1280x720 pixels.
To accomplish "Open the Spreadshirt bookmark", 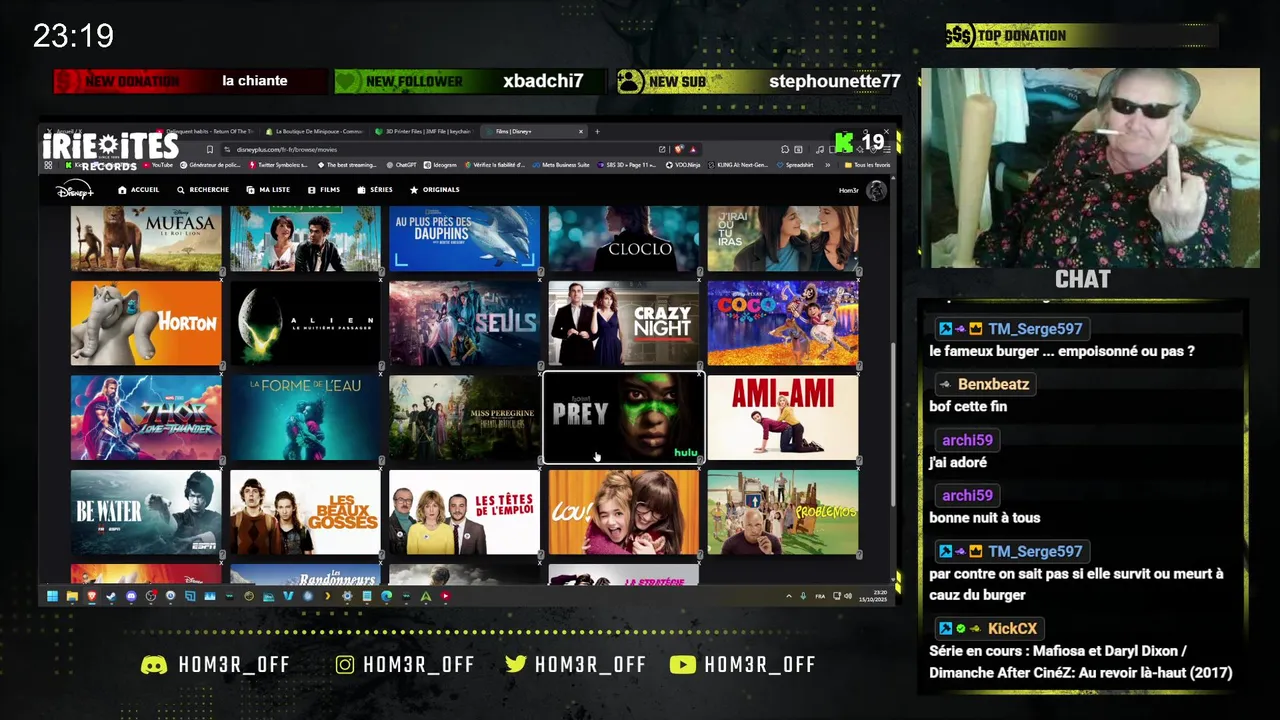I will (x=795, y=165).
